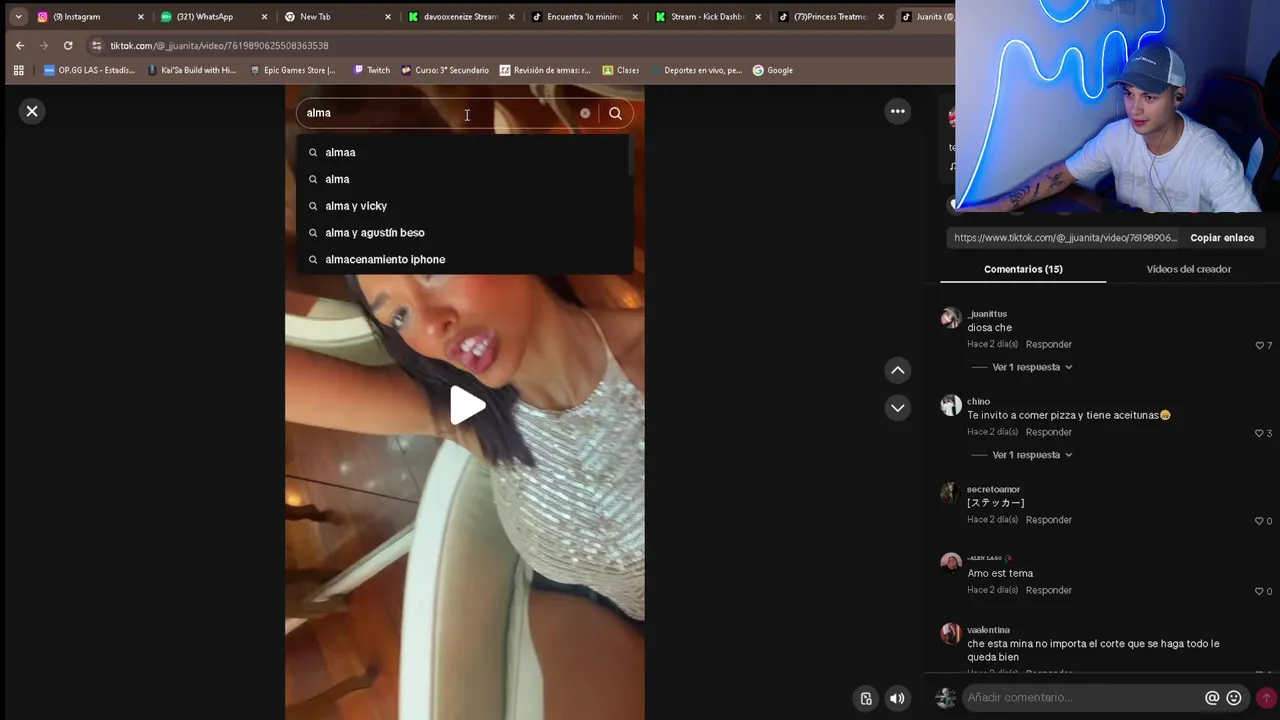Close the WhatsApp browser tab
The height and width of the screenshot is (720, 1280).
tap(264, 17)
